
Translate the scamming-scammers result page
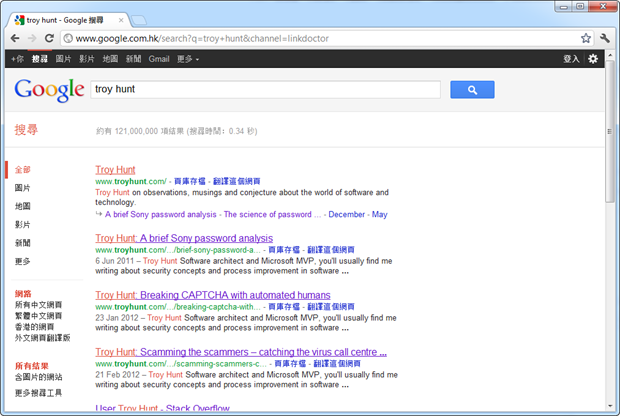337,363
